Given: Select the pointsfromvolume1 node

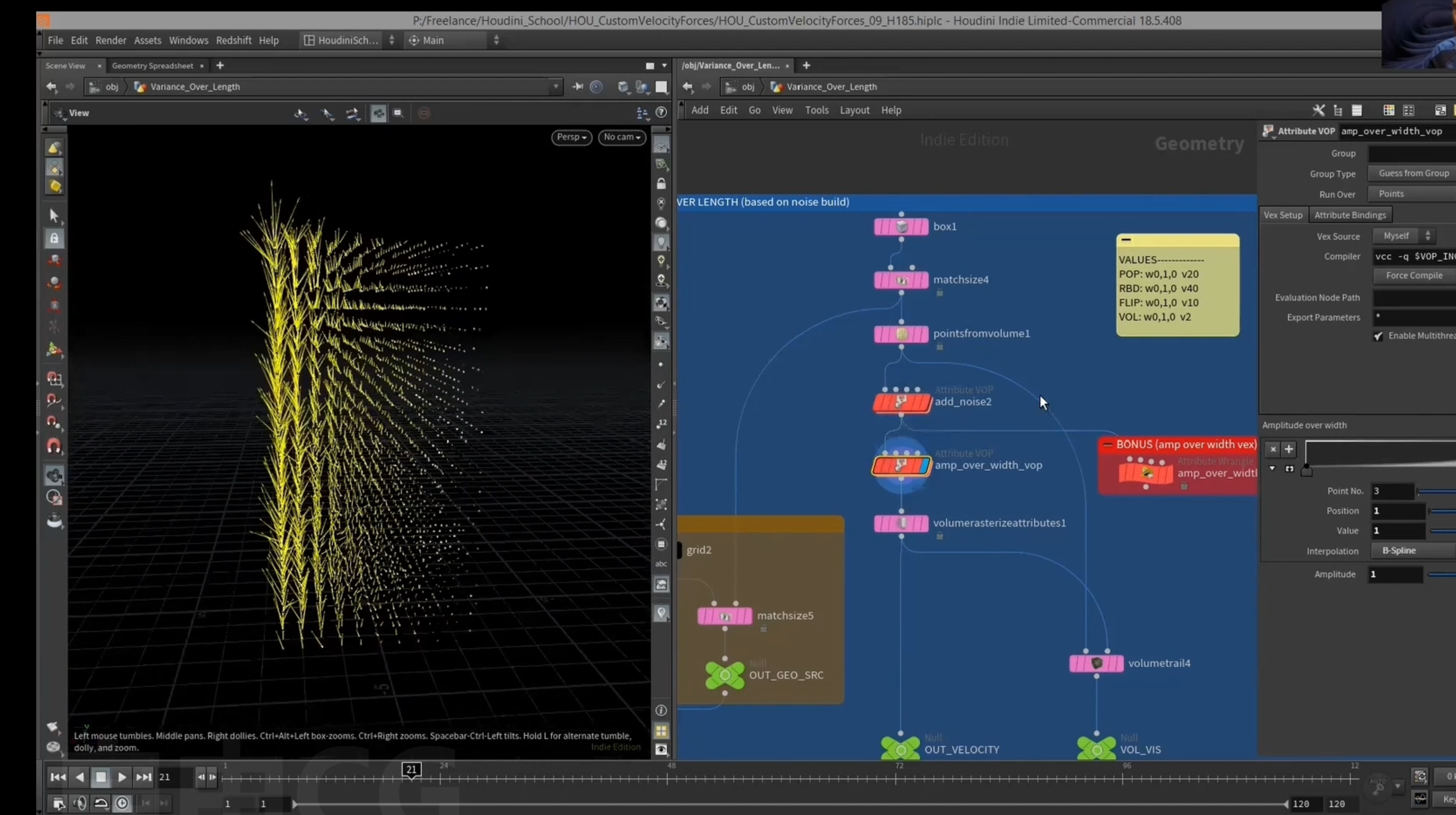Looking at the screenshot, I should pyautogui.click(x=901, y=334).
